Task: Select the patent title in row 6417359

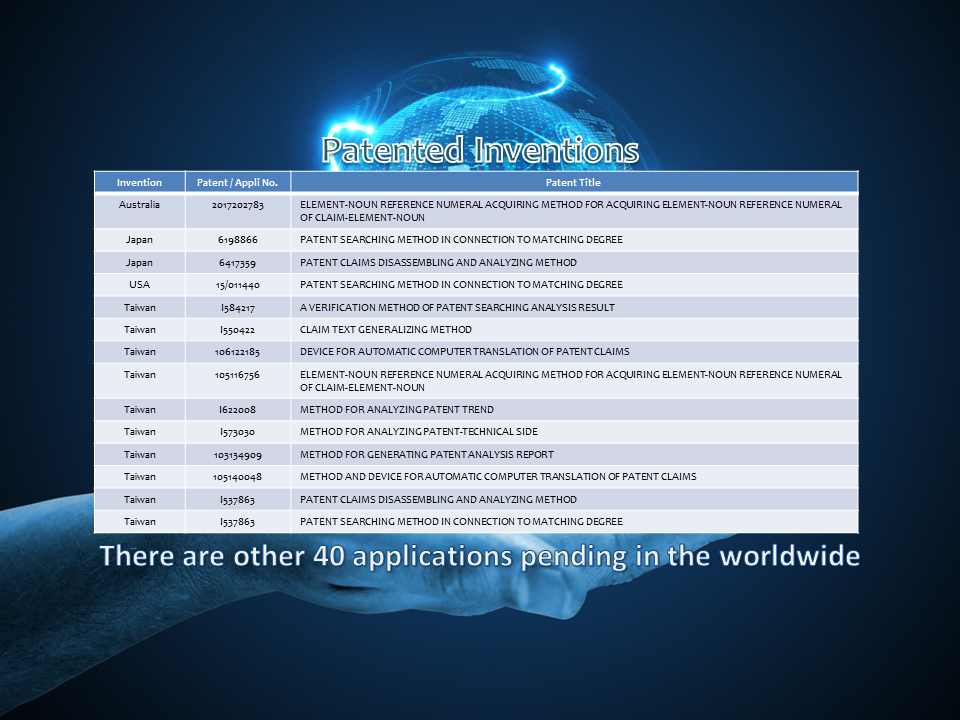Action: pos(438,263)
